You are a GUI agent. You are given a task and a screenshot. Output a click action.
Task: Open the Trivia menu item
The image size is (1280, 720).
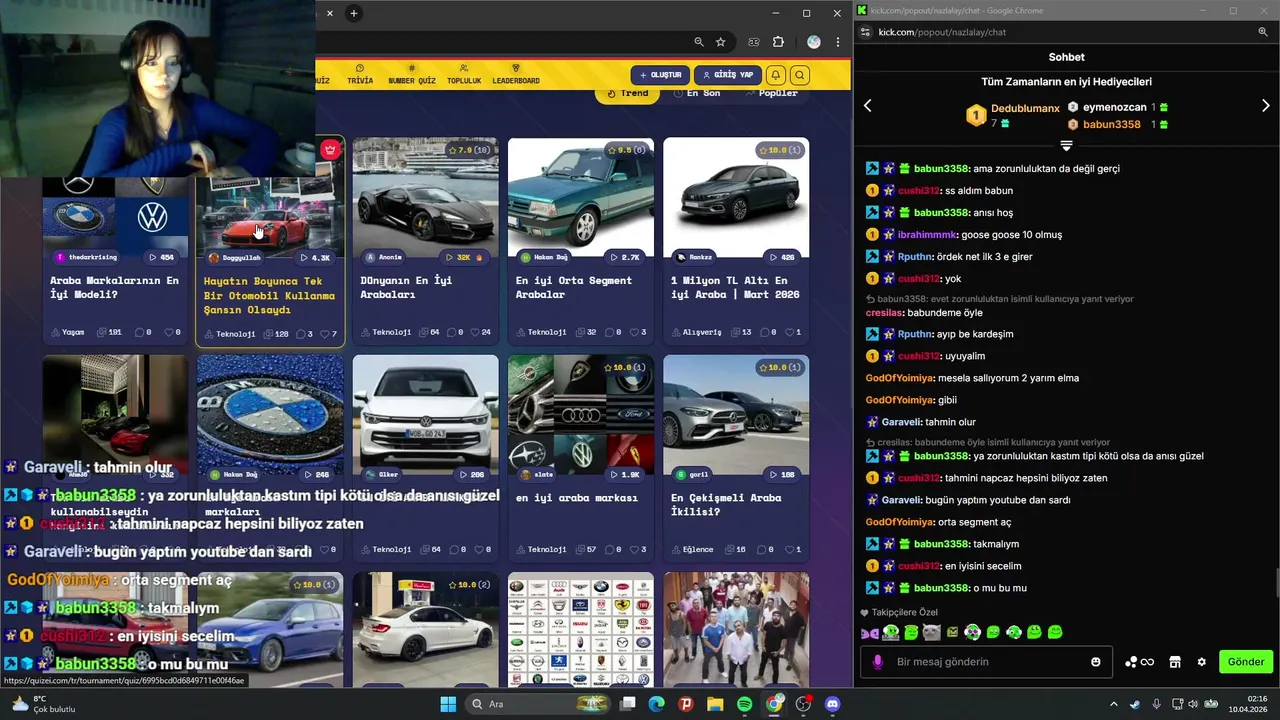click(360, 75)
